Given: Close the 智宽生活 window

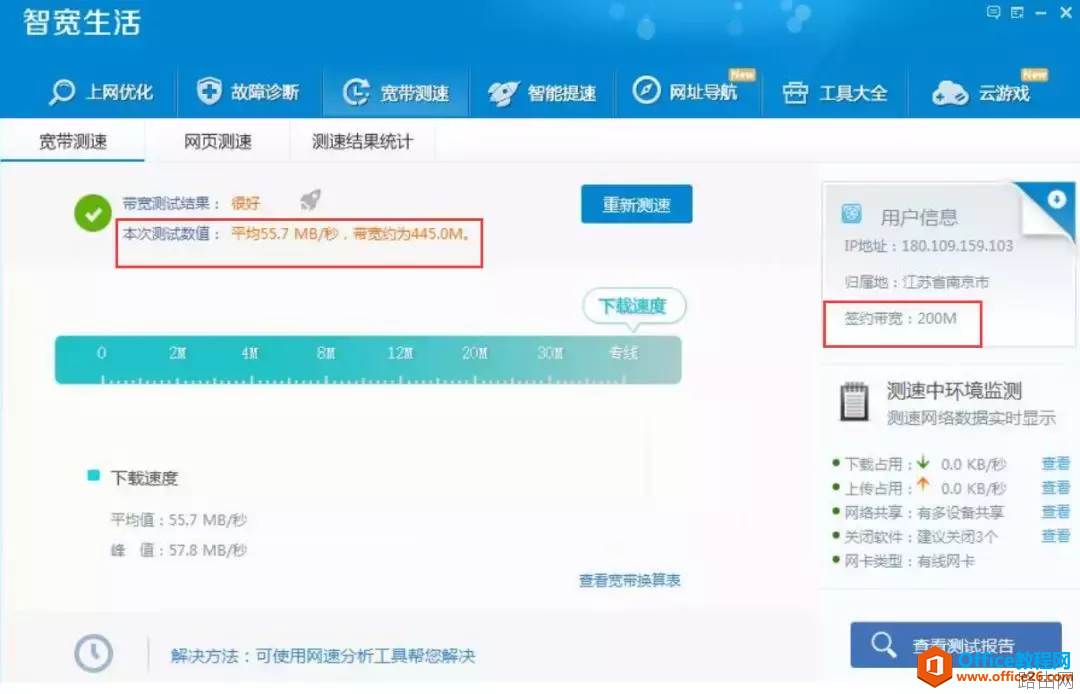Looking at the screenshot, I should [x=1066, y=12].
